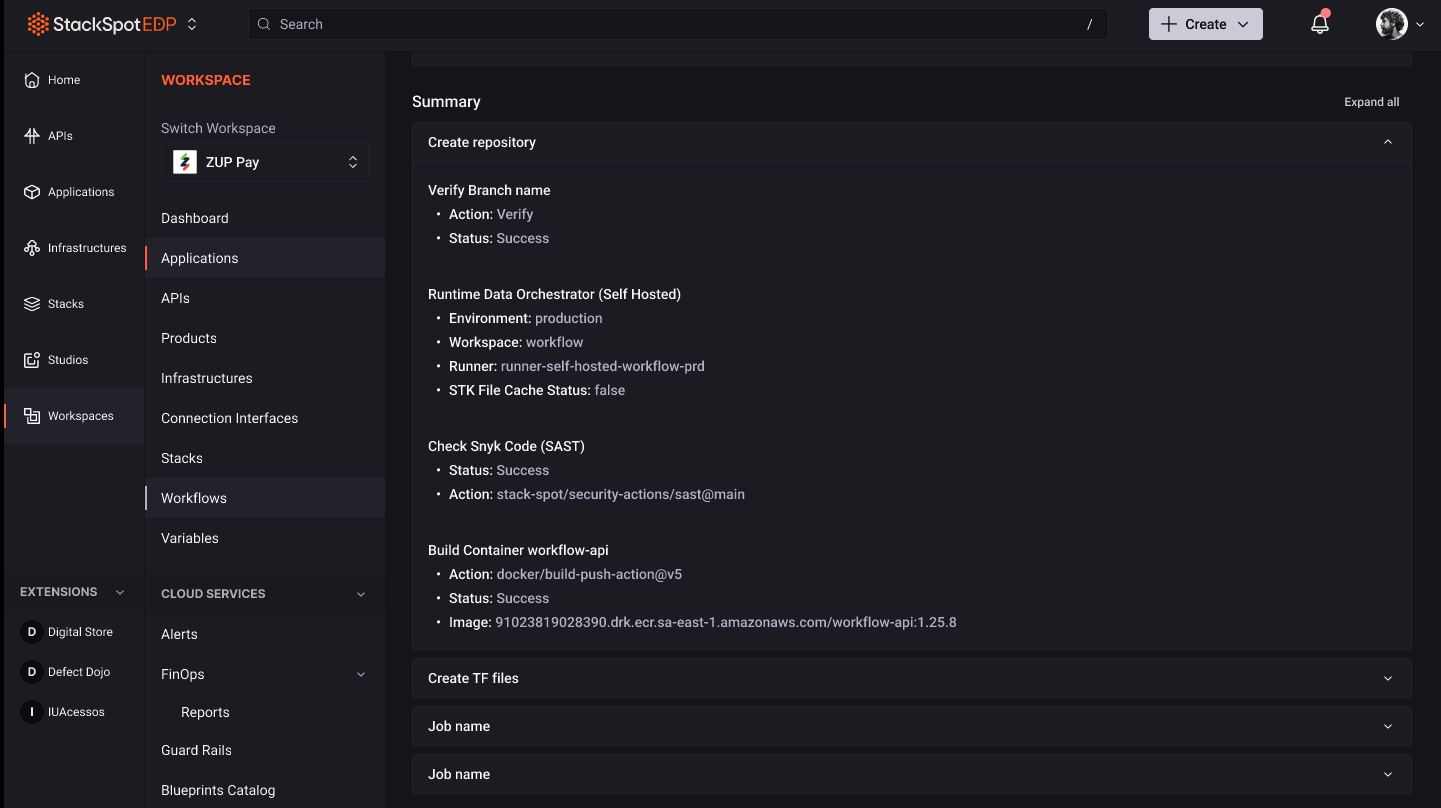Image resolution: width=1441 pixels, height=808 pixels.
Task: Click the Home icon in left sidebar
Action: (32, 80)
